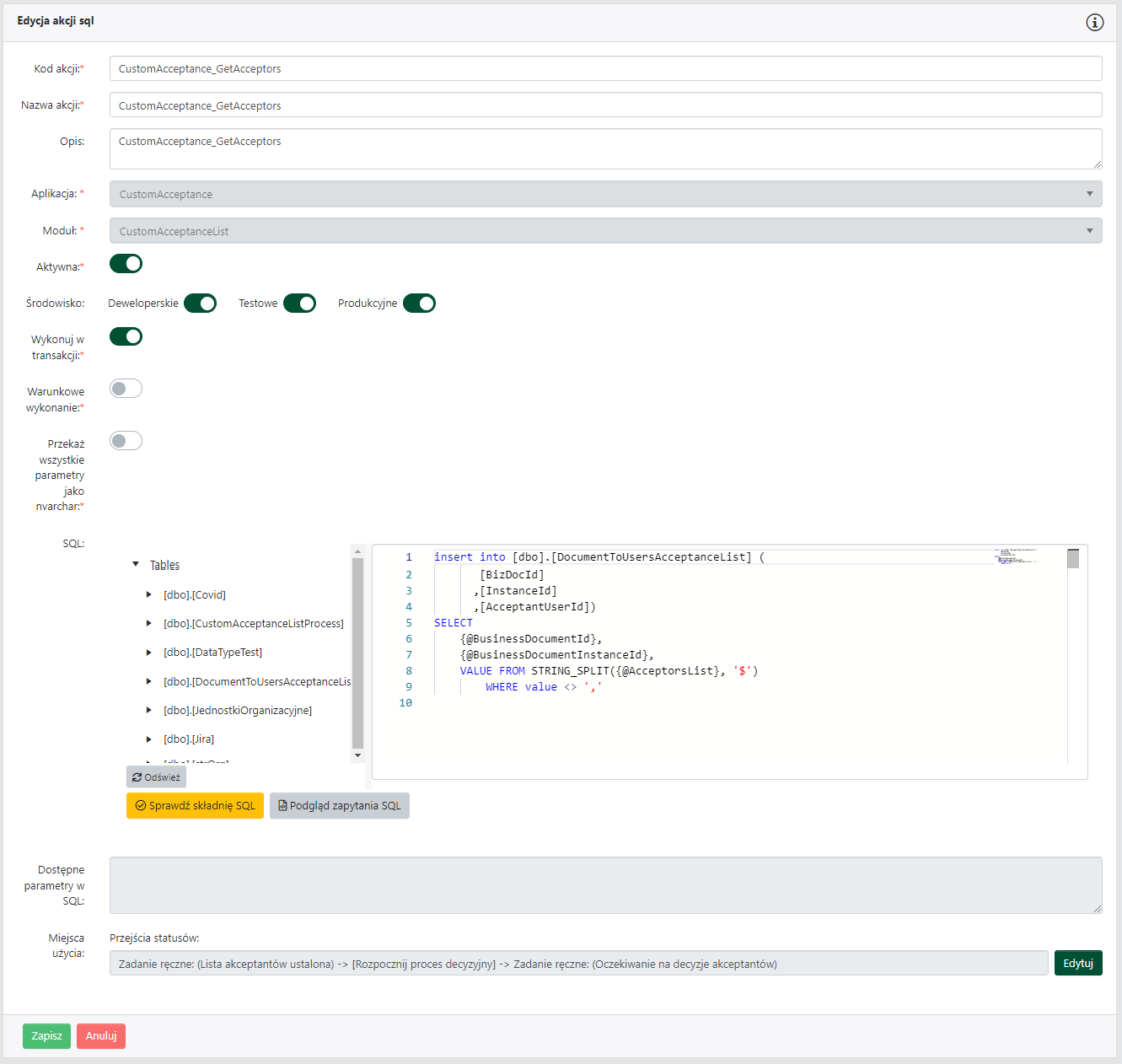
Task: Enable passing all parameters as nvarchar
Action: tap(126, 440)
